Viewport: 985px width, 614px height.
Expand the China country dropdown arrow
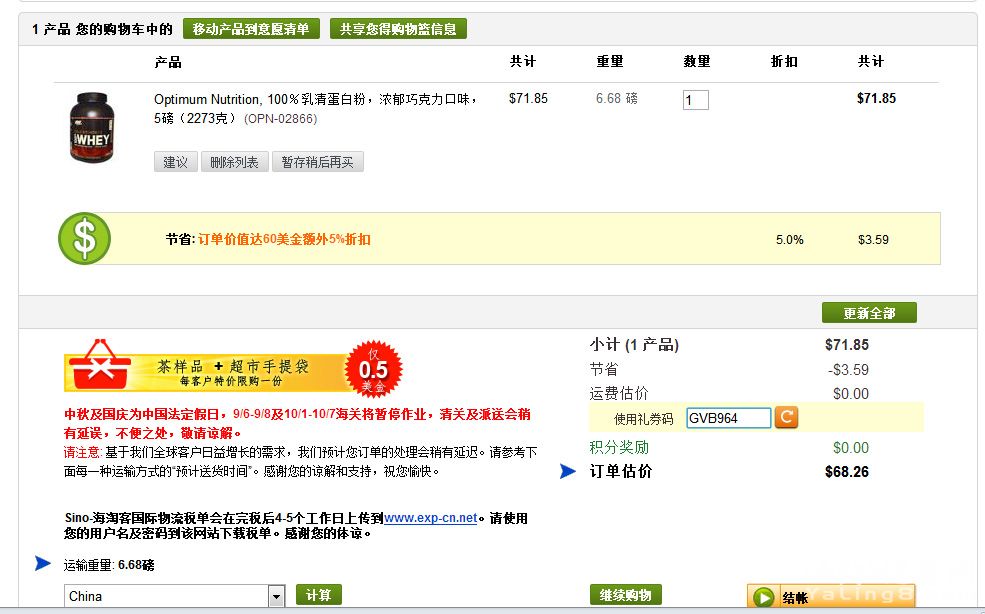[276, 596]
